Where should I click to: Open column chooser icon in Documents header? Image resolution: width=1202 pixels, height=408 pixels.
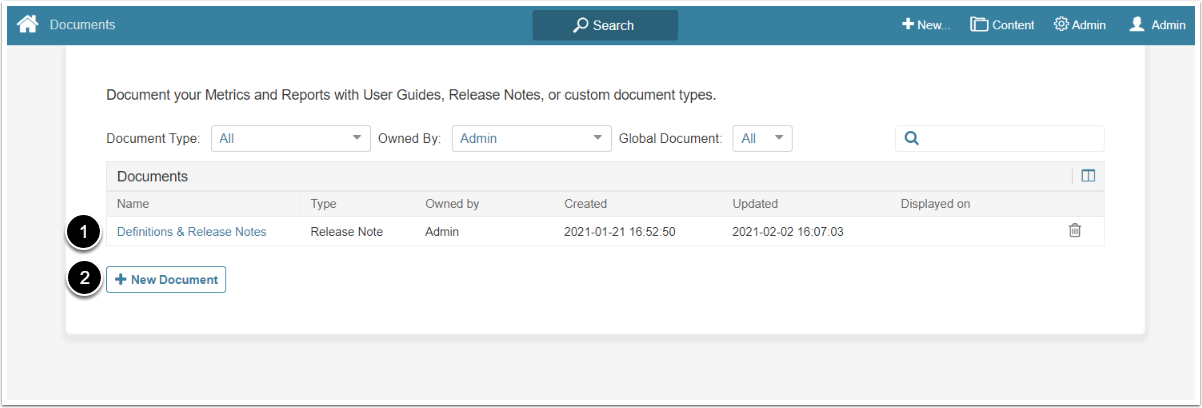tap(1088, 176)
